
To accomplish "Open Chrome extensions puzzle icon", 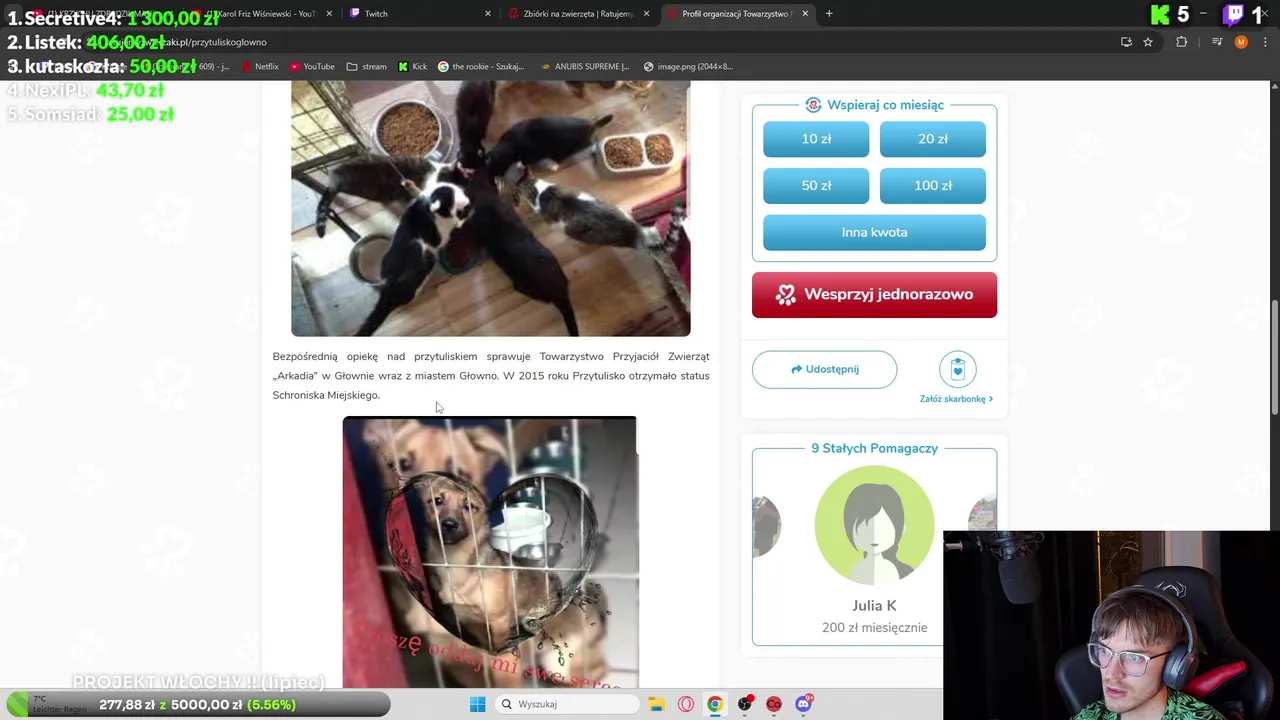I will tap(1182, 42).
